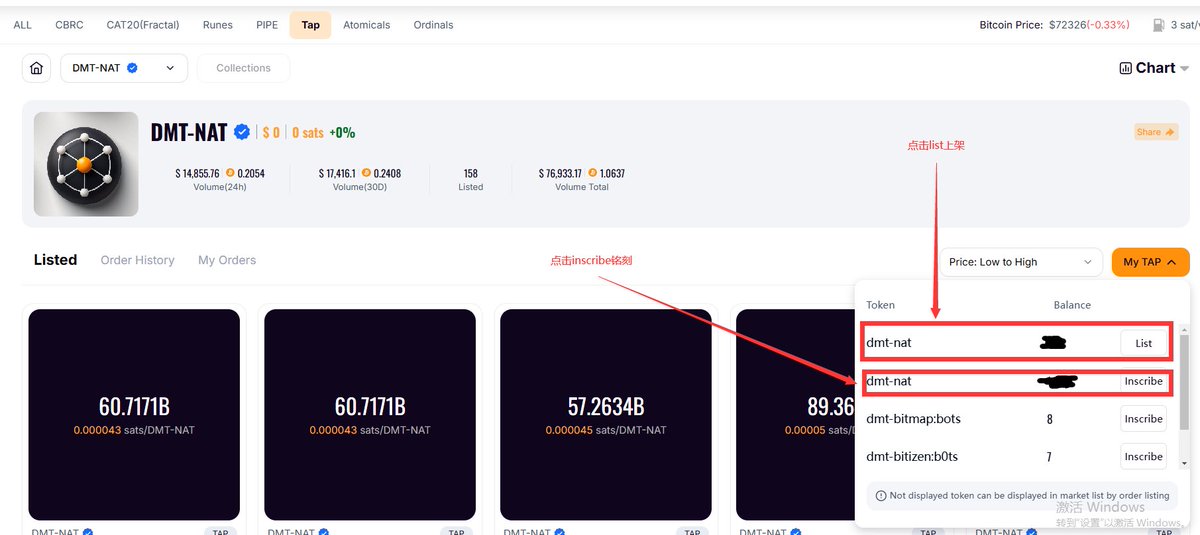Image resolution: width=1200 pixels, height=535 pixels.
Task: Select the Tap tab
Action: [x=311, y=25]
